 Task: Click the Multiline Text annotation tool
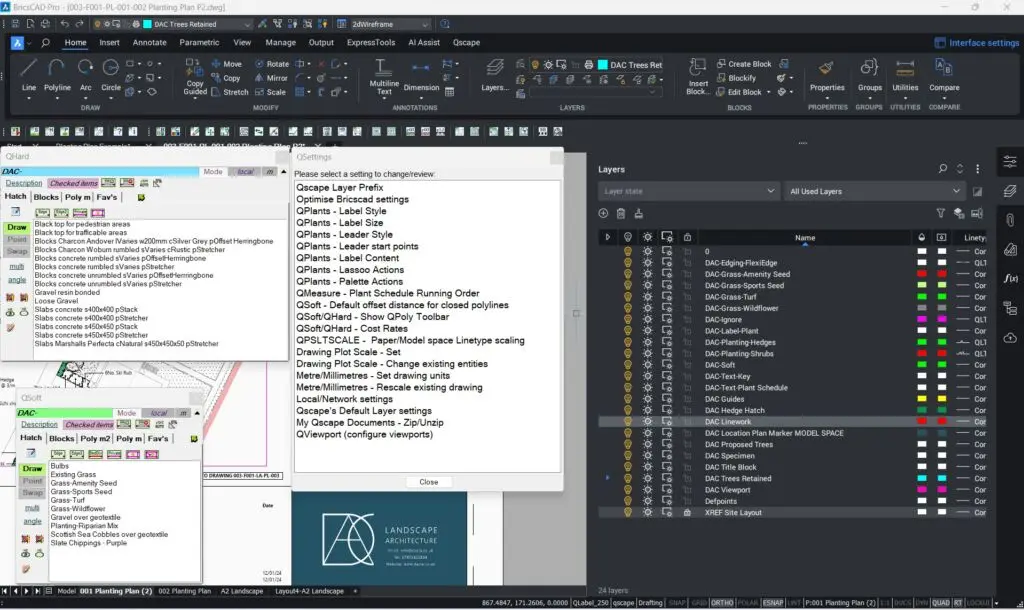384,74
